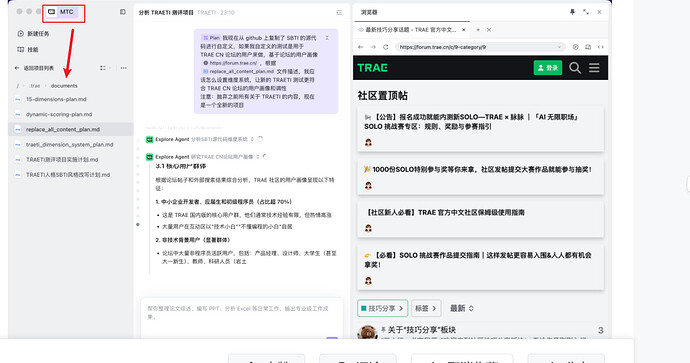Click the green 登录 login button
690x363 pixels.
(547, 68)
